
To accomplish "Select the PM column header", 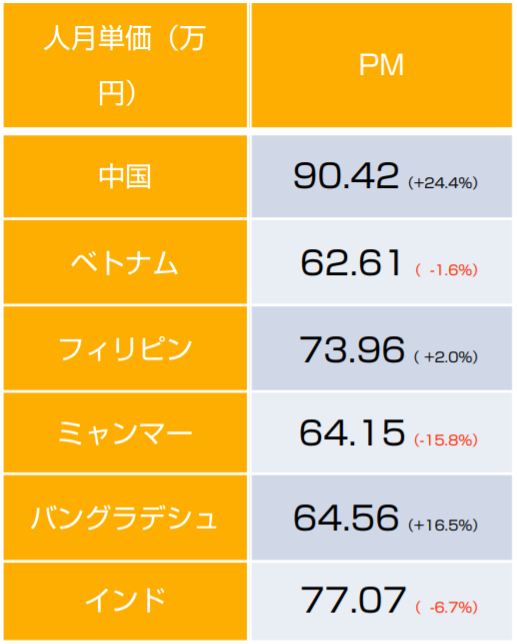I will pyautogui.click(x=381, y=65).
